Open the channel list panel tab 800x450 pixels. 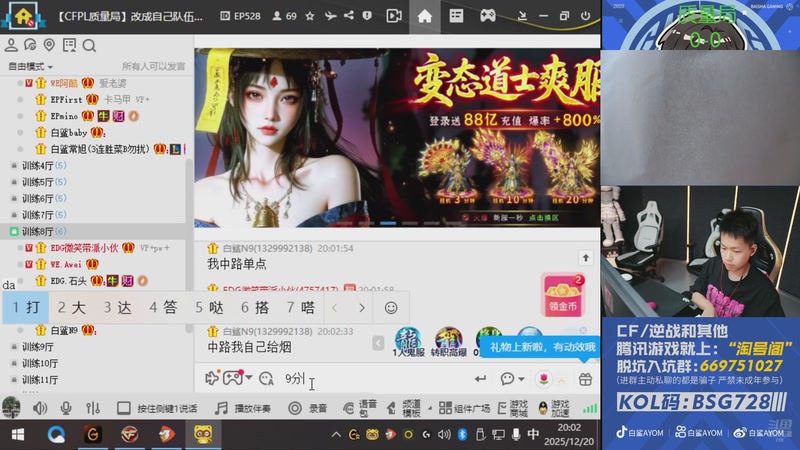click(456, 16)
